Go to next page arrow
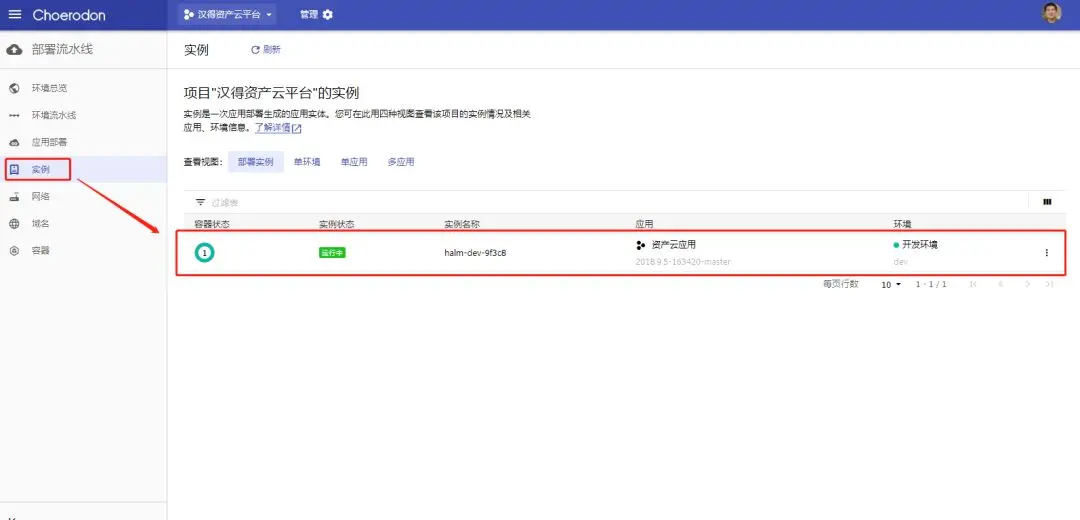Image resolution: width=1080 pixels, height=520 pixels. 1027,284
